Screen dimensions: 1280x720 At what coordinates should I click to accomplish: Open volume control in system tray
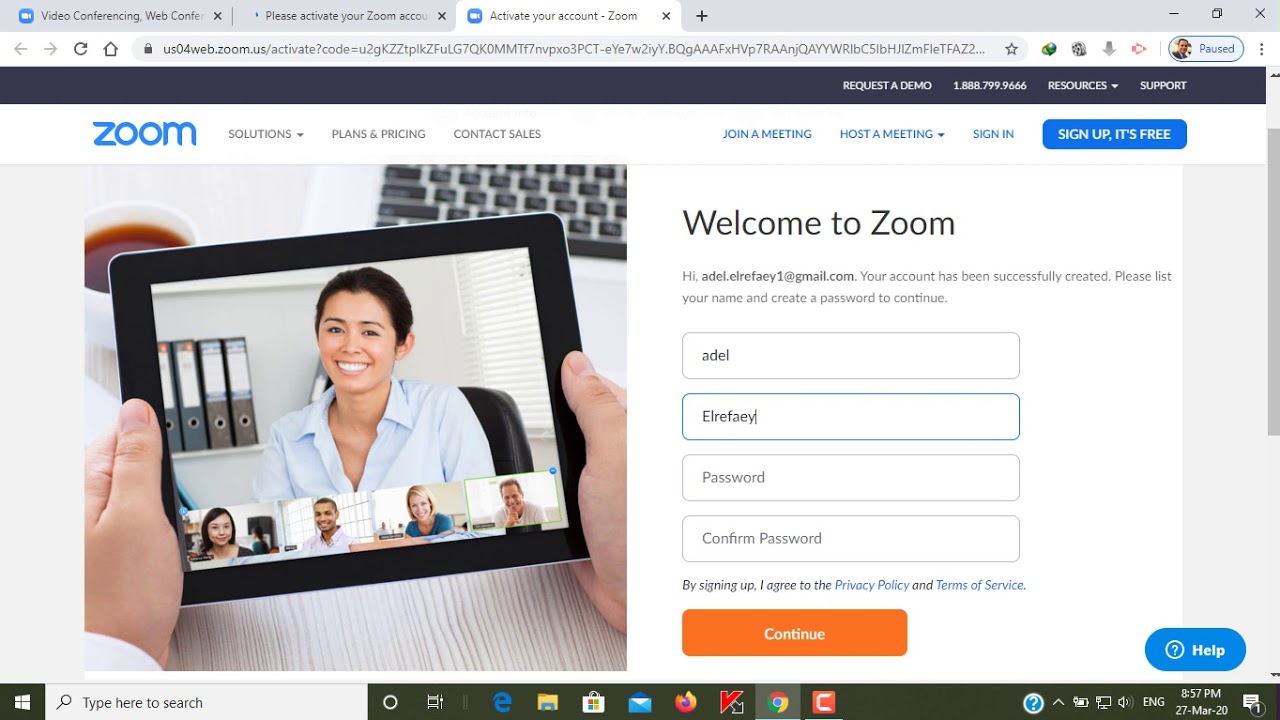(1125, 702)
